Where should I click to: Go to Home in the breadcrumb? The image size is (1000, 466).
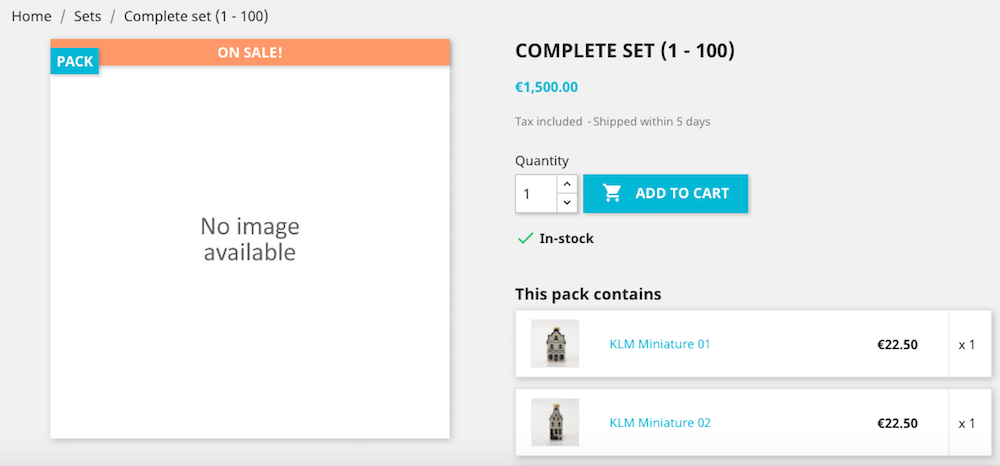tap(31, 17)
